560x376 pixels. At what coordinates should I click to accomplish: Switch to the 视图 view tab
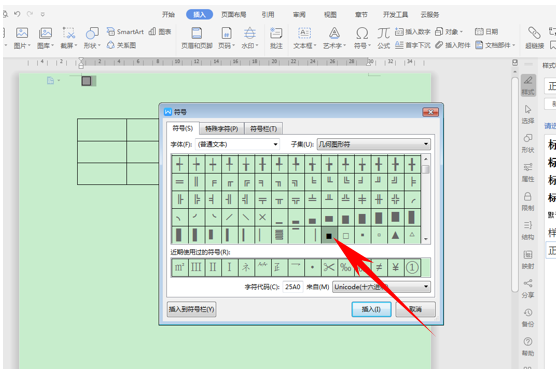tap(330, 15)
